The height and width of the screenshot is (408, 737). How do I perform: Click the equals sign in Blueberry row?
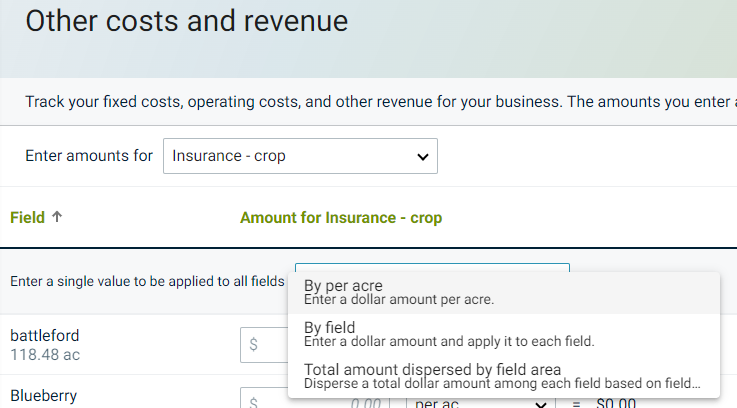pos(575,403)
